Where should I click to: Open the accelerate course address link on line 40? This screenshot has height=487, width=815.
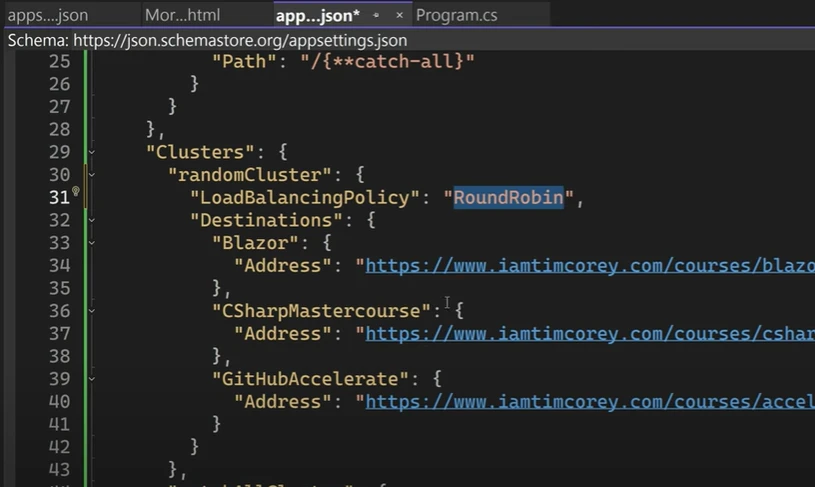tap(590, 402)
